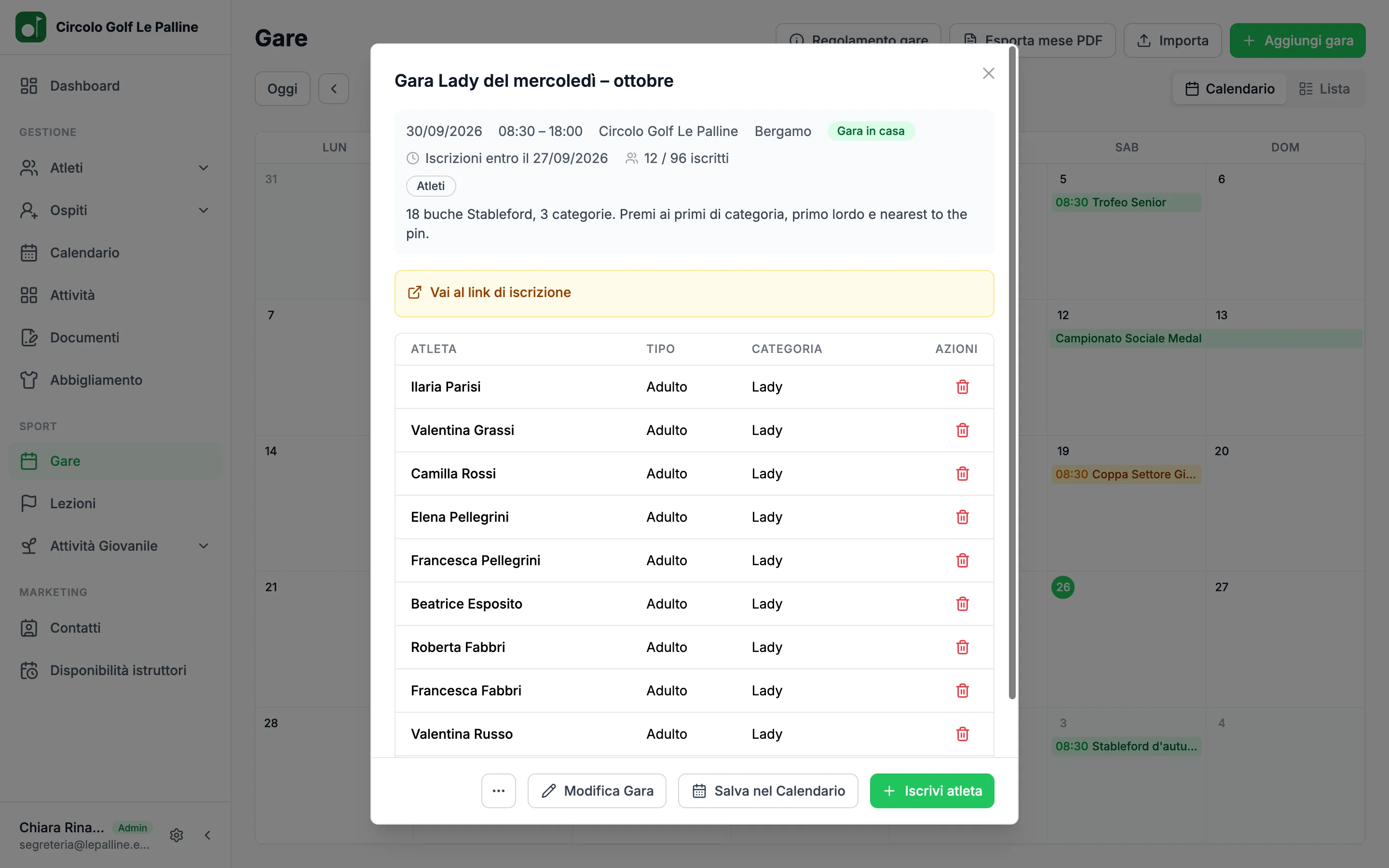
Task: Click the Importa button
Action: point(1172,41)
